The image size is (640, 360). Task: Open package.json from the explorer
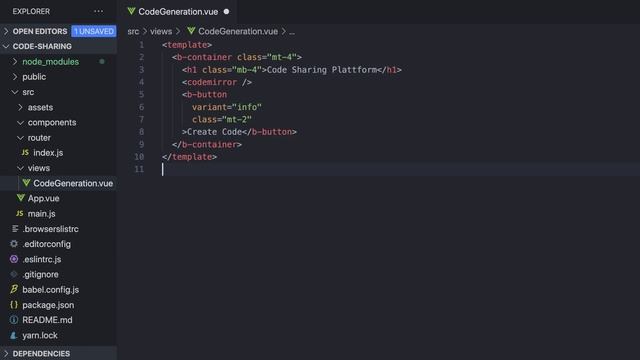48,305
